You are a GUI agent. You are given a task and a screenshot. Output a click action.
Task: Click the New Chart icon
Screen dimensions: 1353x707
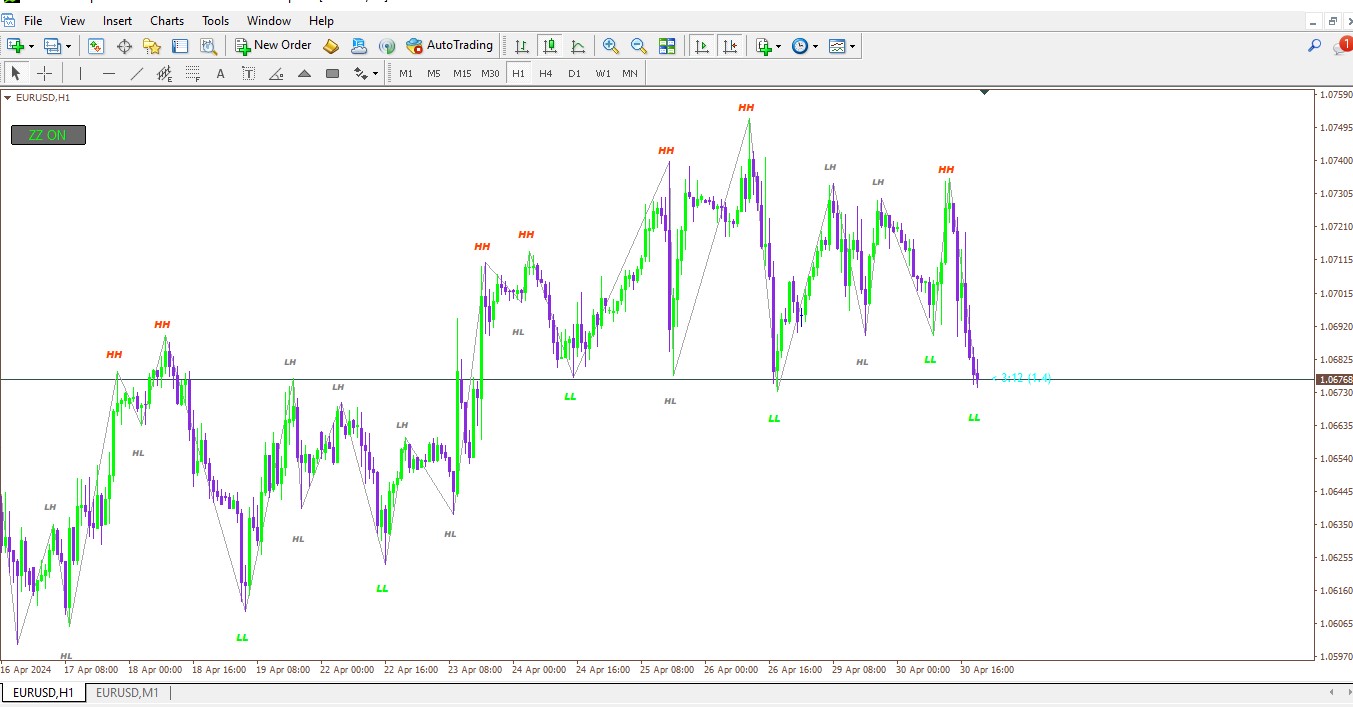[x=15, y=46]
